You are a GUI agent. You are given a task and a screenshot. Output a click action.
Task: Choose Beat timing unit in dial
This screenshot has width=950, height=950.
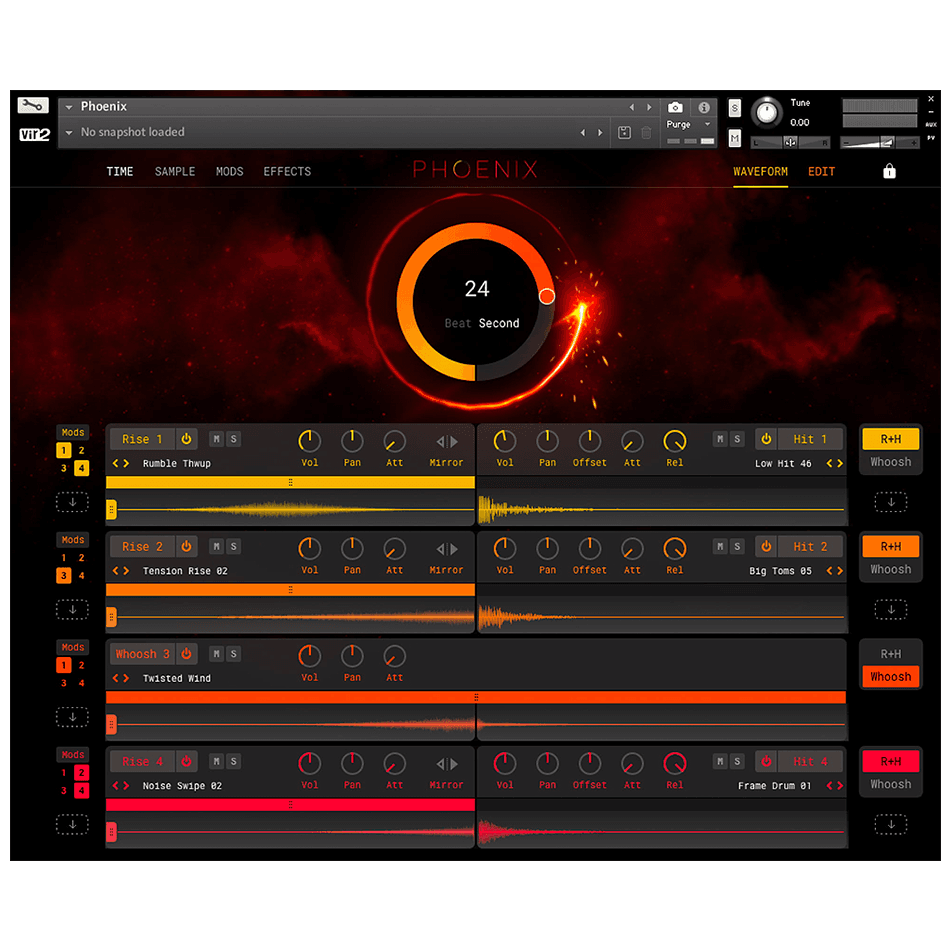point(457,324)
